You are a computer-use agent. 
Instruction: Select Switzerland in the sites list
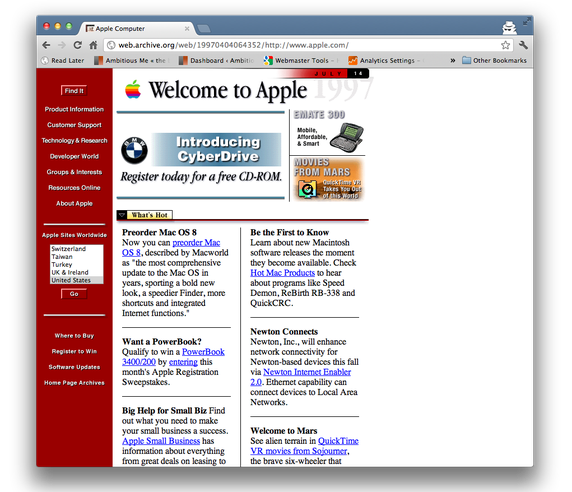pos(76,249)
